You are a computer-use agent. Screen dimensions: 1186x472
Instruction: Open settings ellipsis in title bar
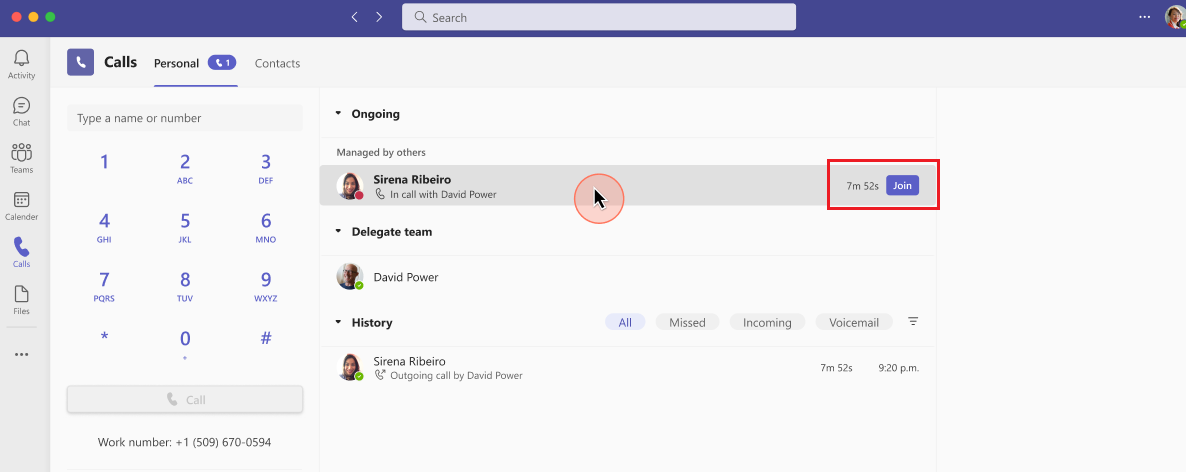(1144, 17)
